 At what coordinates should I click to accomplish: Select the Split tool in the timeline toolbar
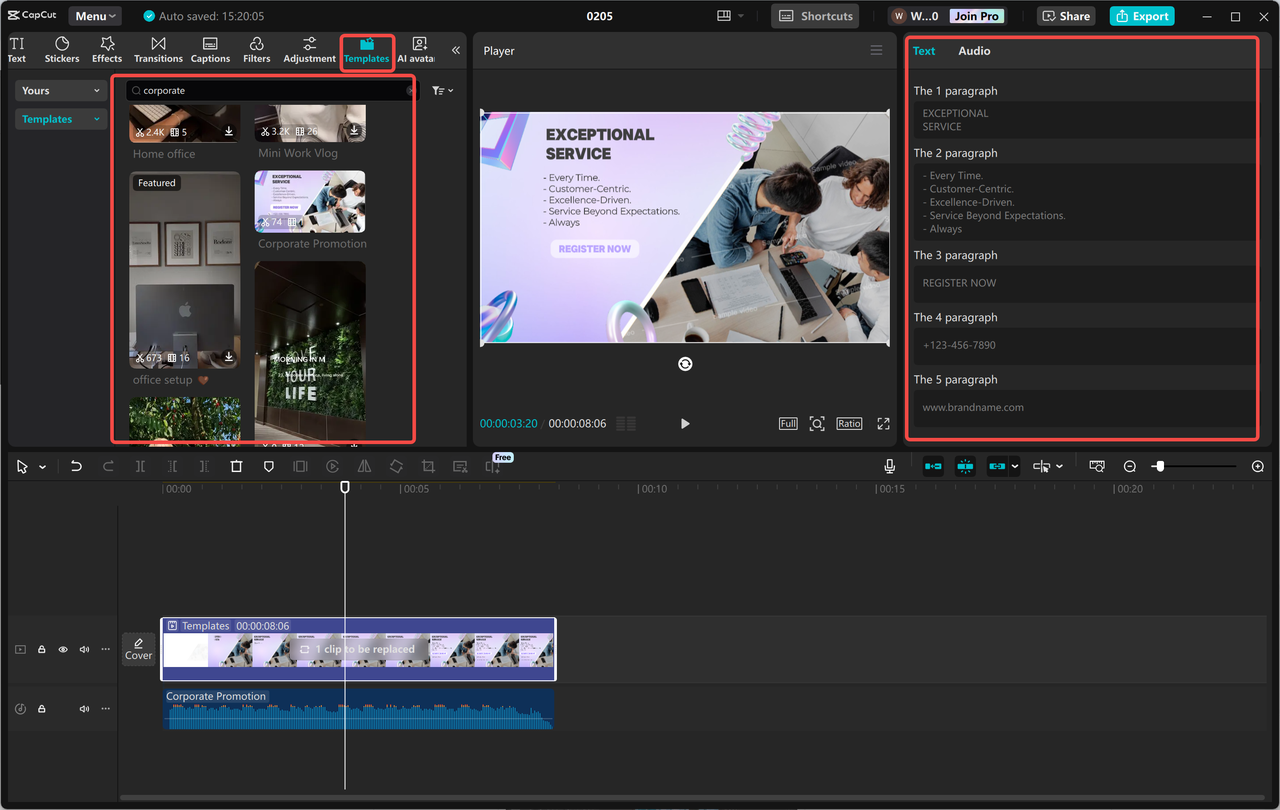(140, 466)
